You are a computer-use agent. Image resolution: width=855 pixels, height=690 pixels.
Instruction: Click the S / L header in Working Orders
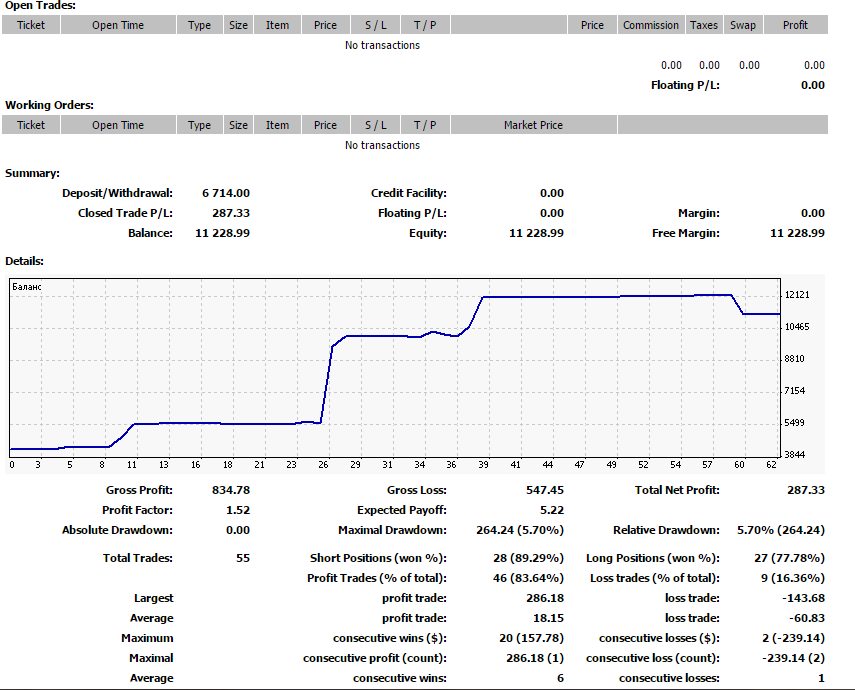point(376,125)
